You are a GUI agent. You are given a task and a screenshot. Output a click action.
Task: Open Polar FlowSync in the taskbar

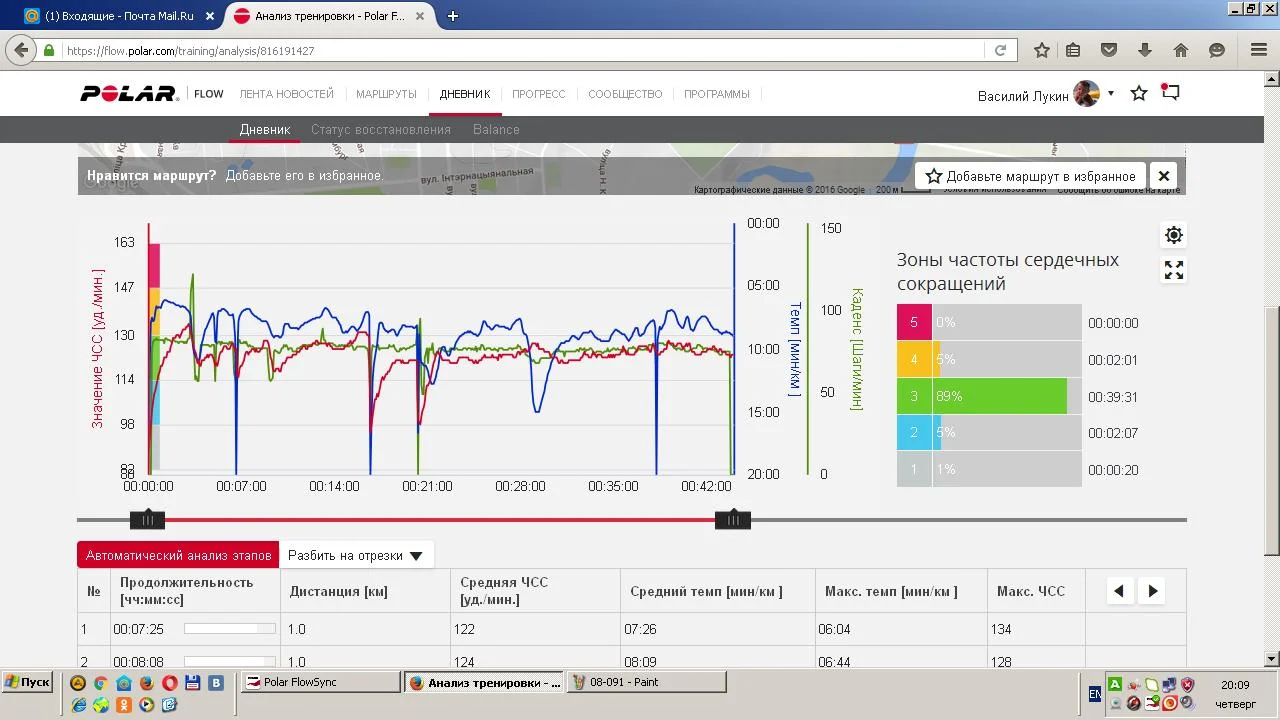click(x=320, y=682)
